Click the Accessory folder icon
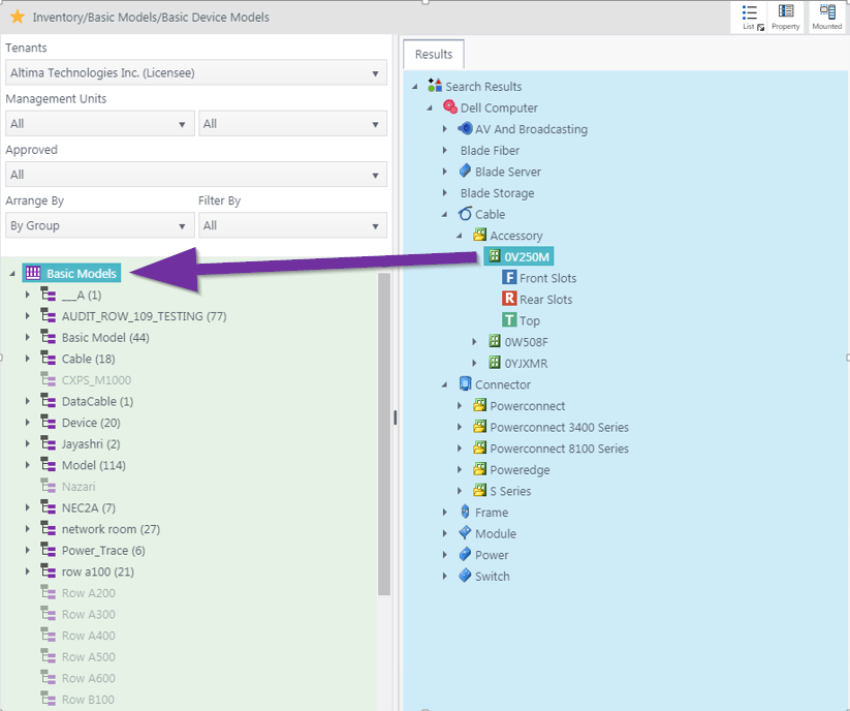Image resolution: width=850 pixels, height=711 pixels. [x=480, y=235]
